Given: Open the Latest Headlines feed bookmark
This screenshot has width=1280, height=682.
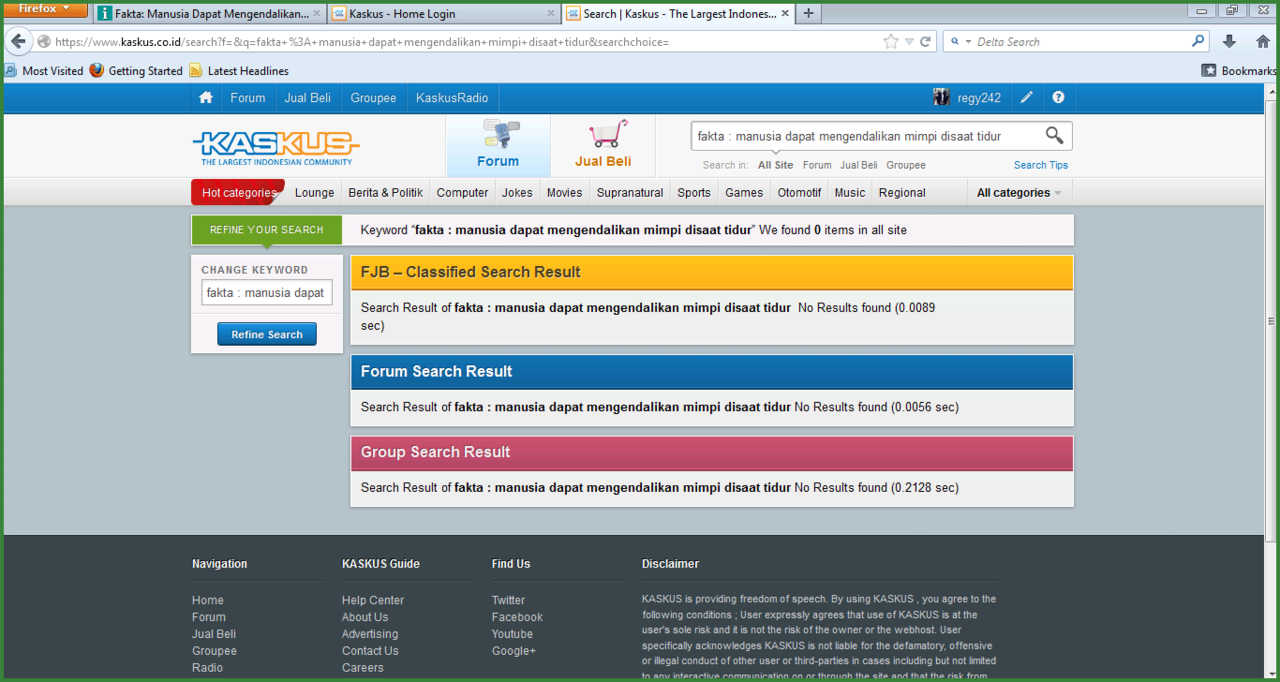Looking at the screenshot, I should pos(239,71).
